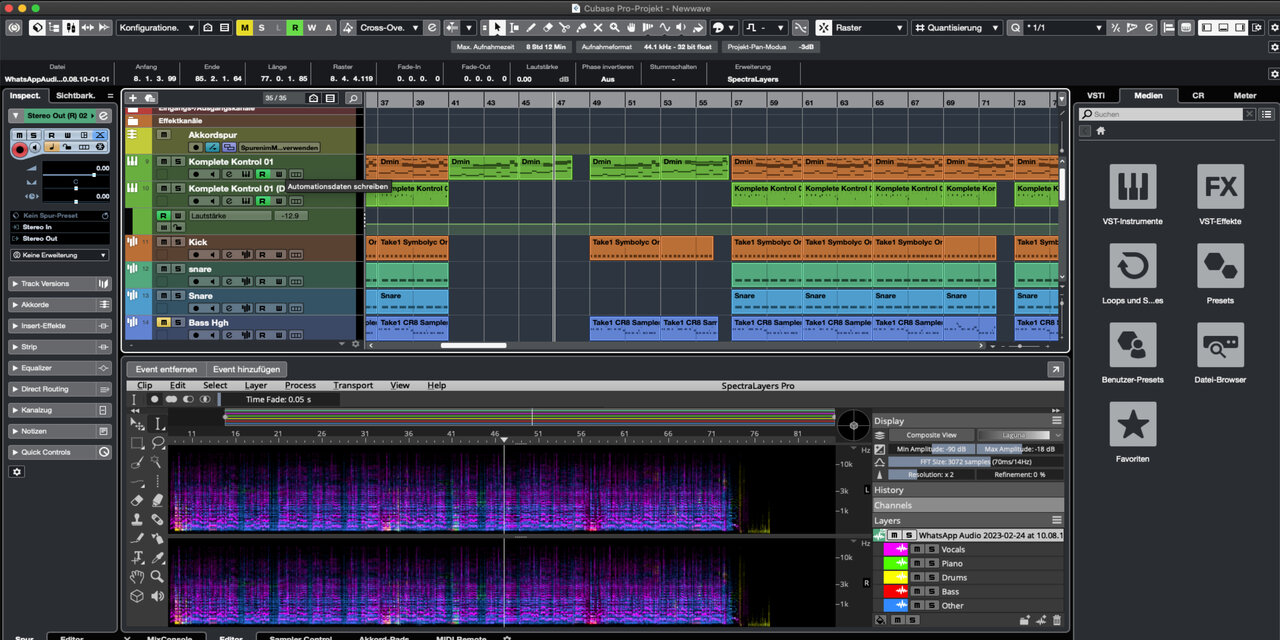Click the Event entfernen button
Image resolution: width=1280 pixels, height=640 pixels.
[166, 369]
